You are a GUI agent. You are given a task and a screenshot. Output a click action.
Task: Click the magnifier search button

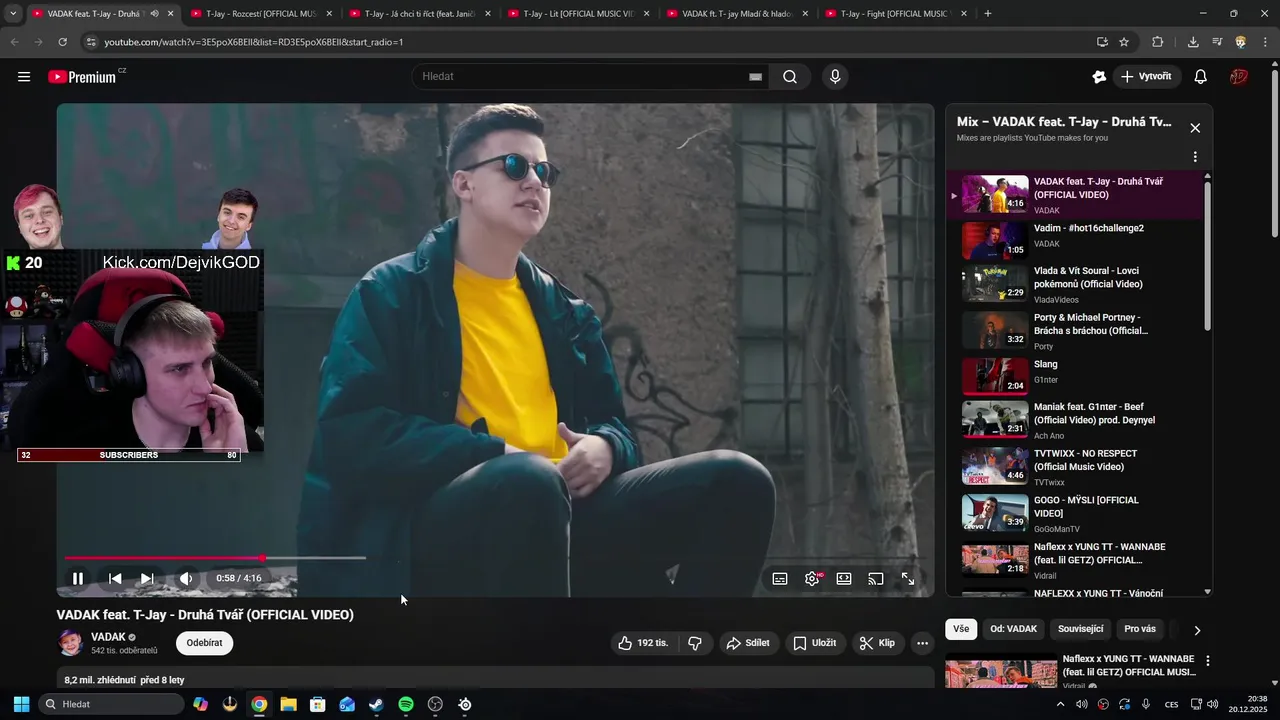[790, 77]
